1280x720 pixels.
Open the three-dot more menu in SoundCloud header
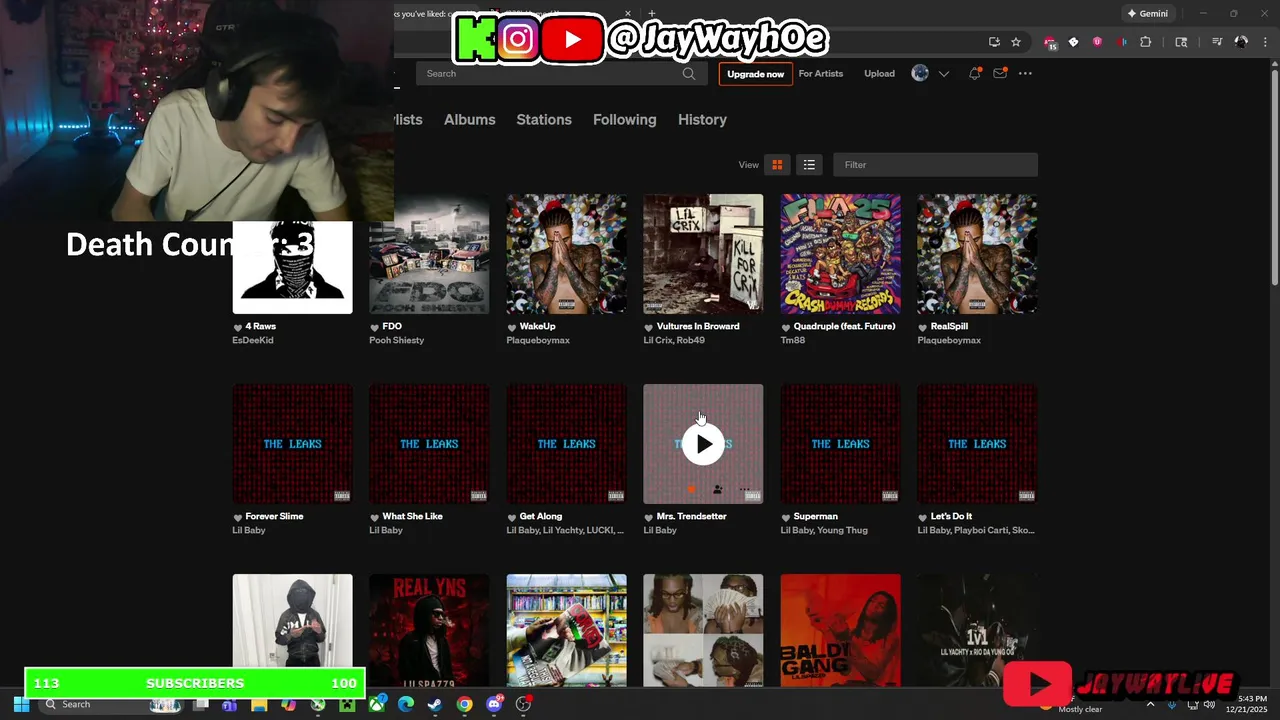[x=1025, y=74]
